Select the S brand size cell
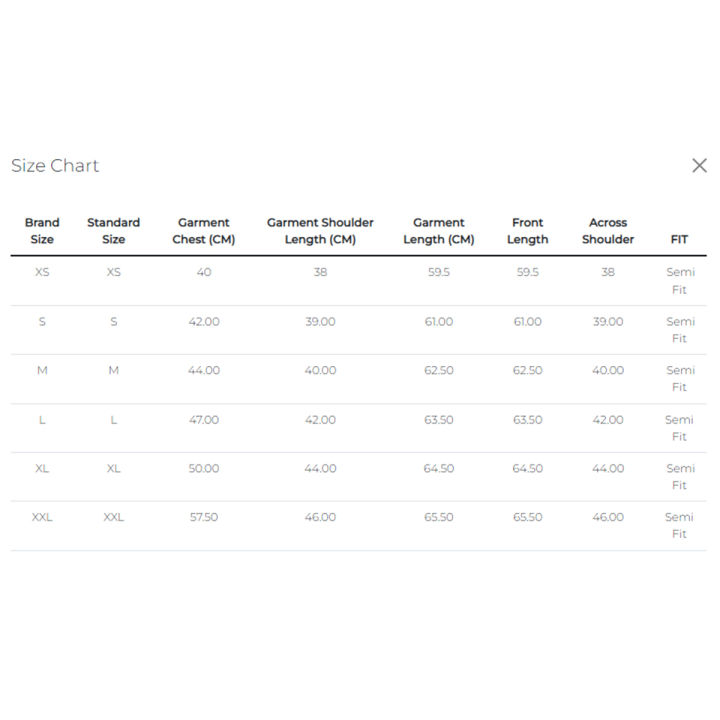 pos(42,322)
